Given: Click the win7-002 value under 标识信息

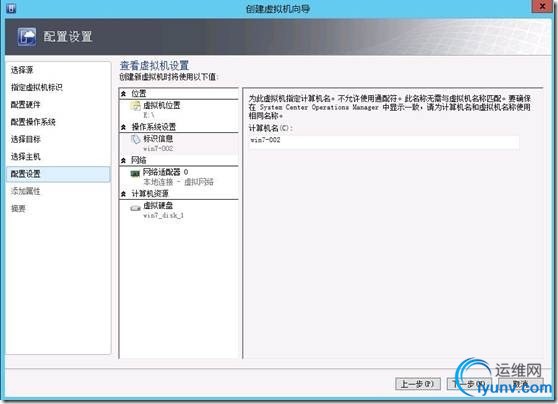Looking at the screenshot, I should coord(158,148).
